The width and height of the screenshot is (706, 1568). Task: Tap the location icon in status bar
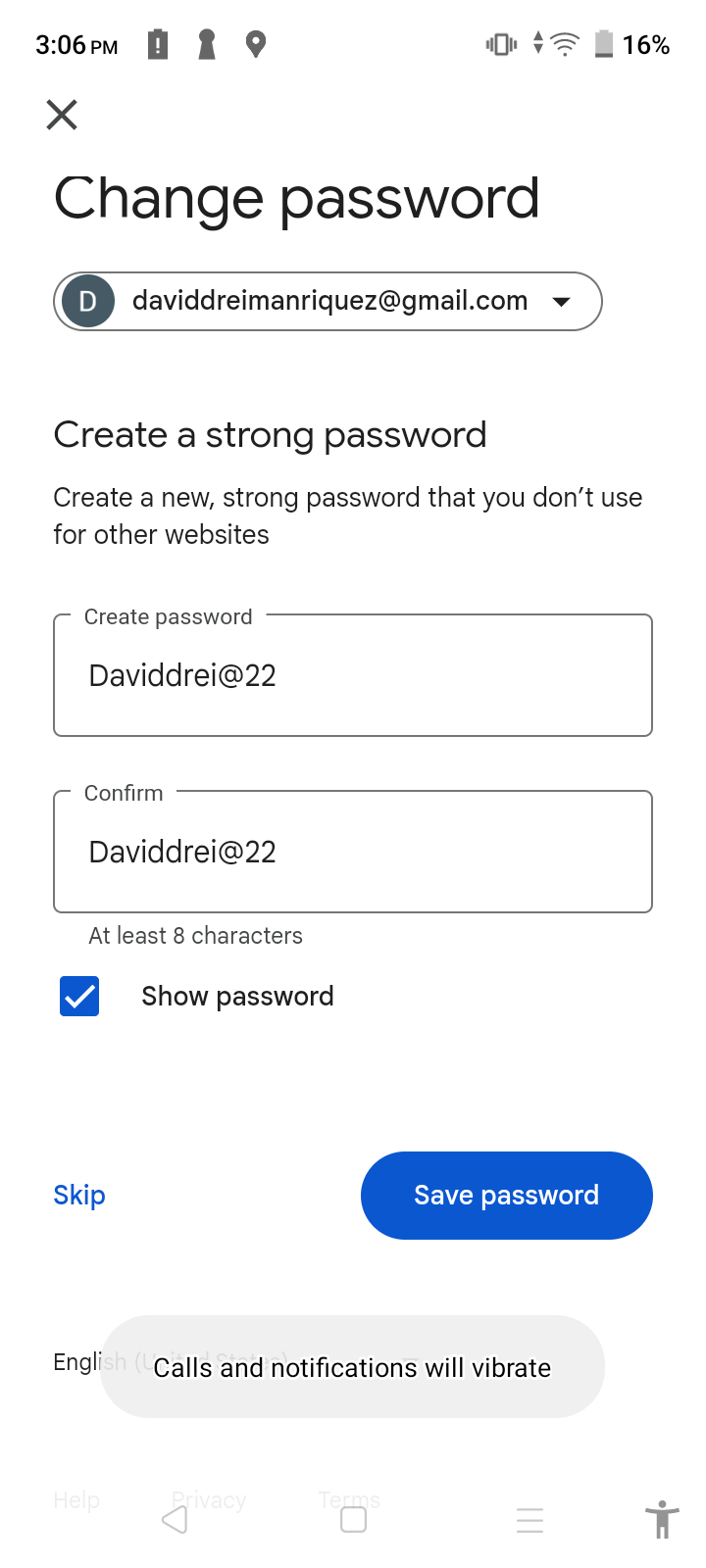point(256,44)
